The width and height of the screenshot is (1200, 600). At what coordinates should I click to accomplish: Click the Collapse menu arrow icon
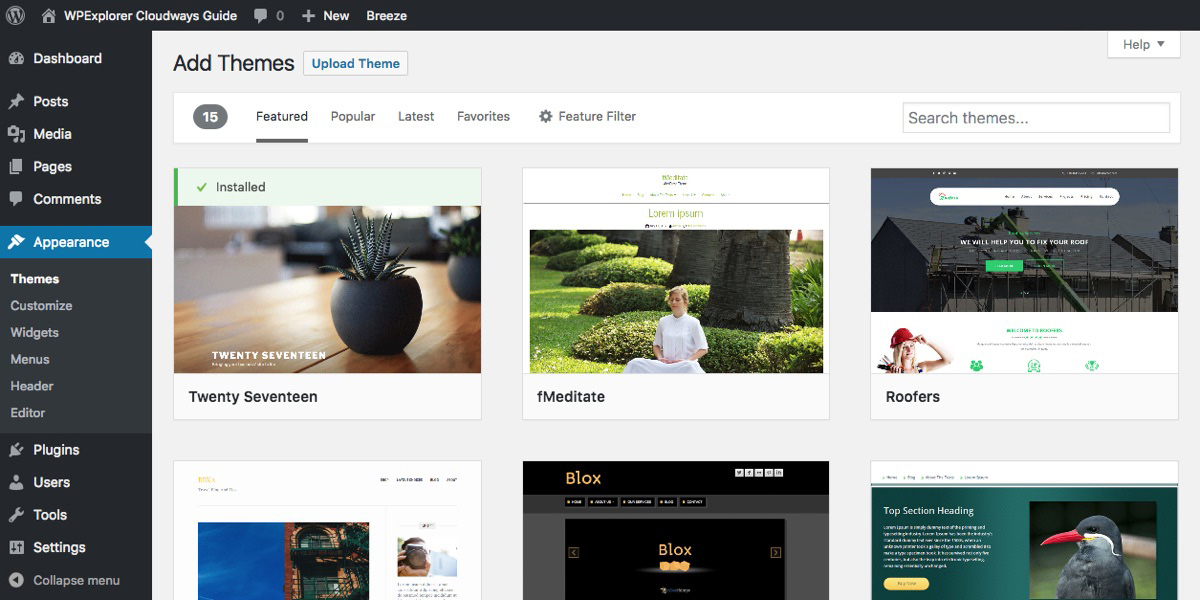(16, 580)
